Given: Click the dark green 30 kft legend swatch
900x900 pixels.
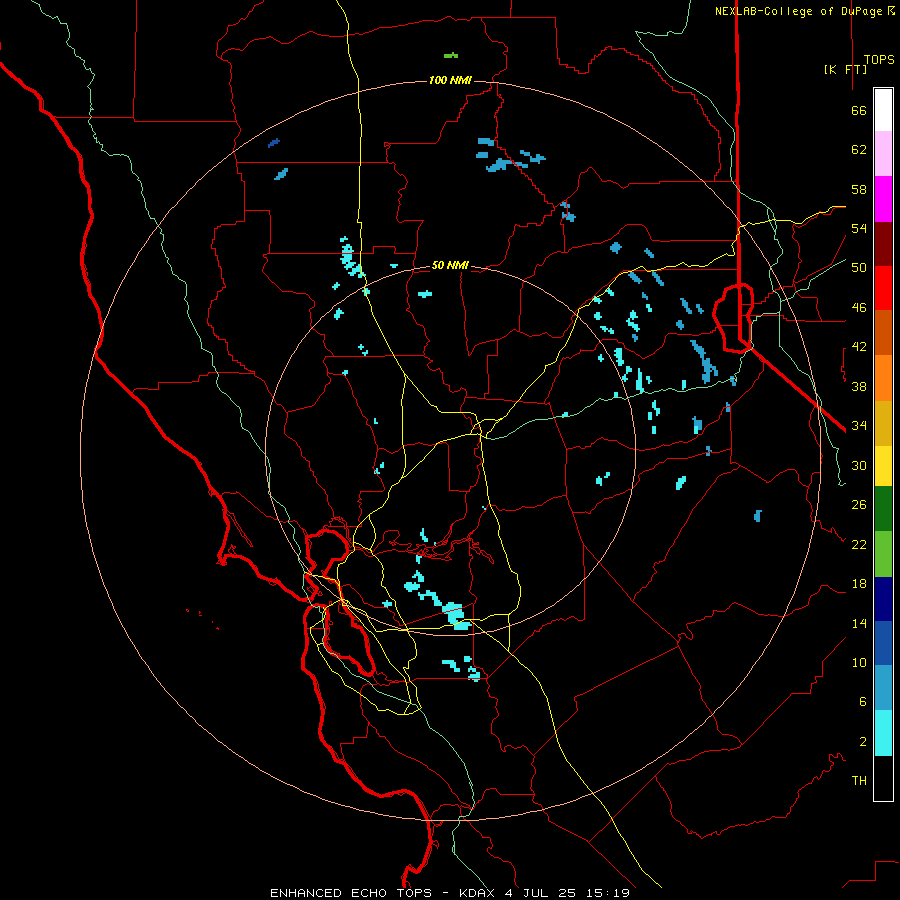Looking at the screenshot, I should pyautogui.click(x=883, y=508).
